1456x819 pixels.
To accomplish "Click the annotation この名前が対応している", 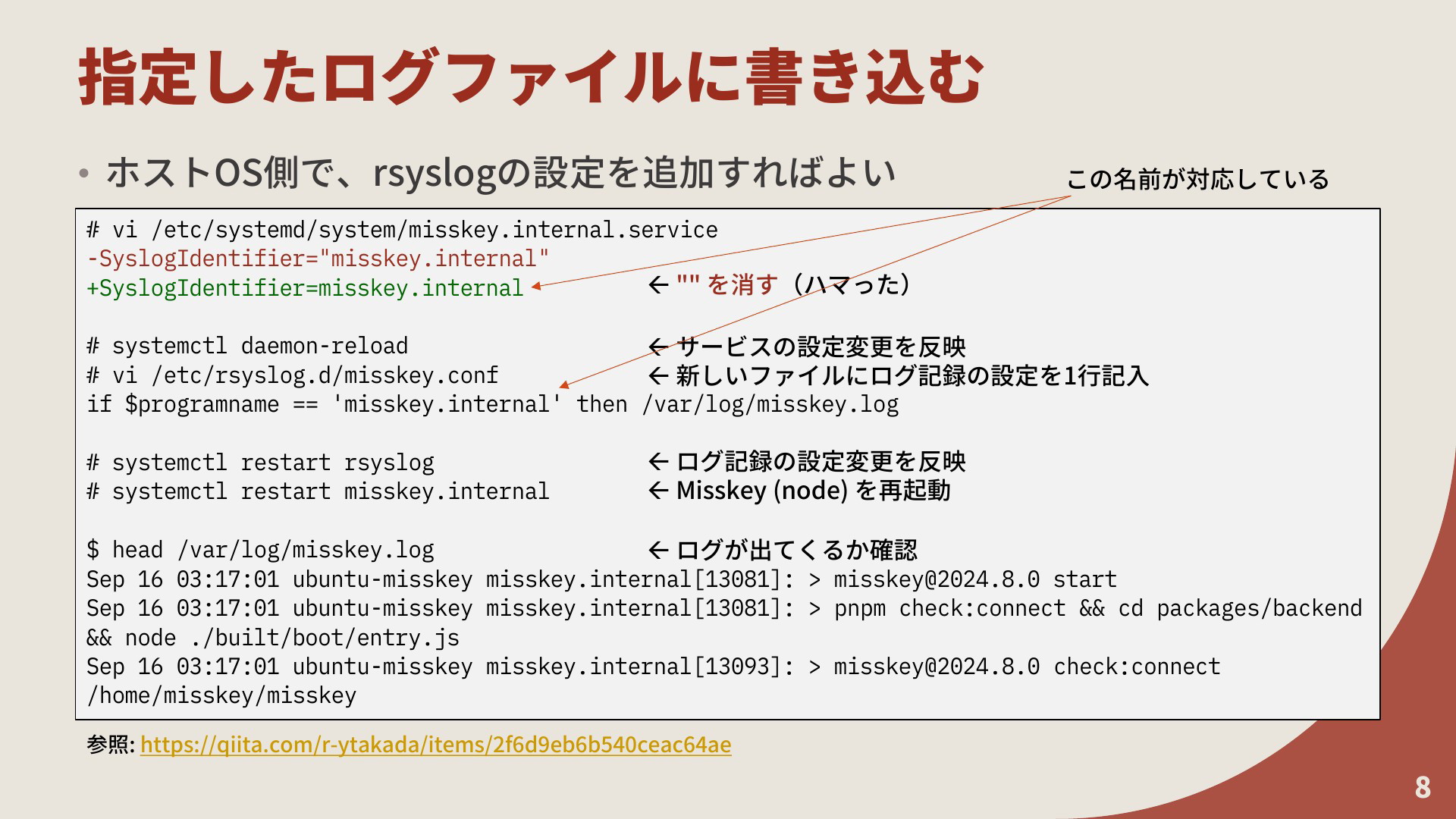I will click(1197, 180).
